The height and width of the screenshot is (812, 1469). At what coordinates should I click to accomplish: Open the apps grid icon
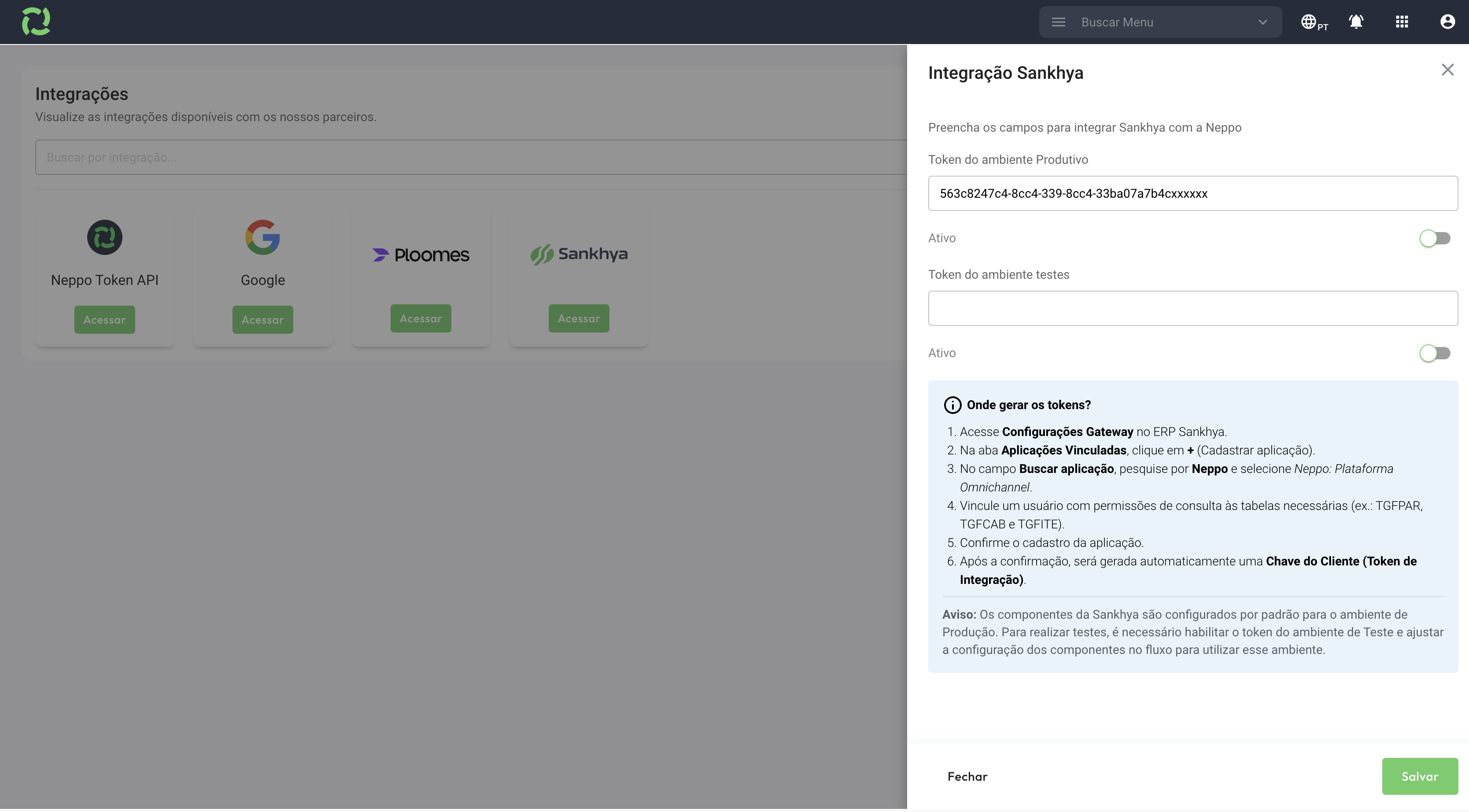1402,22
